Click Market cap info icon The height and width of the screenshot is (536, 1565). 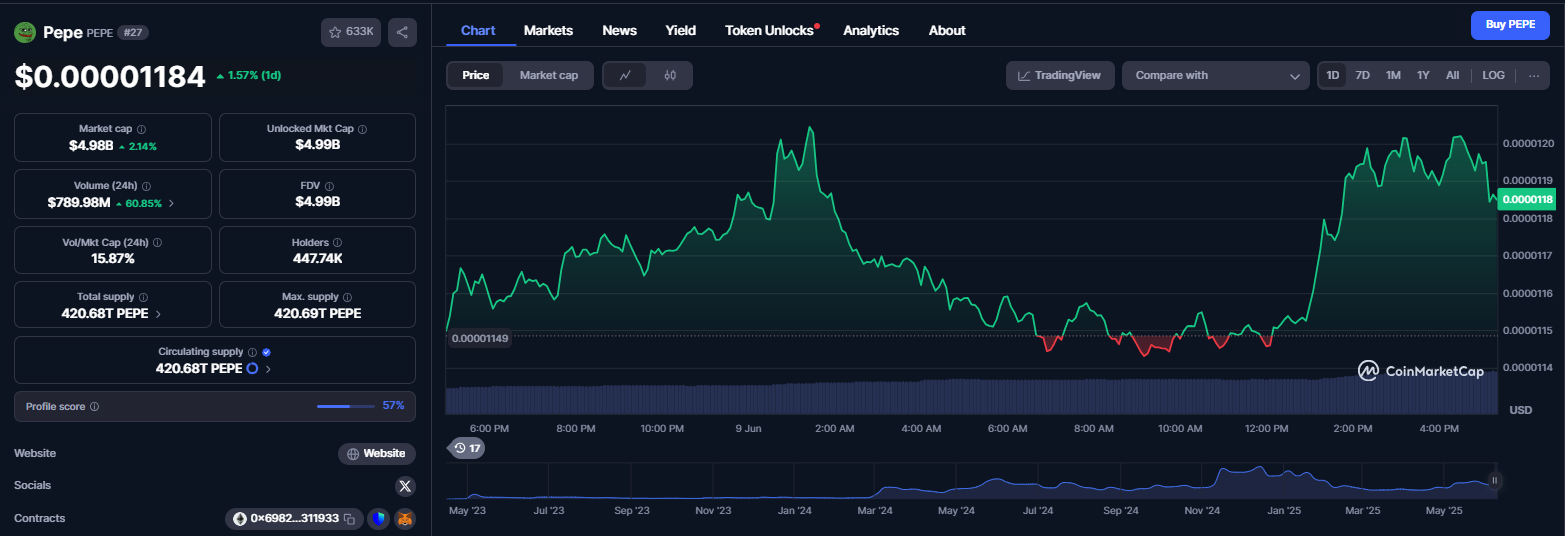[141, 129]
